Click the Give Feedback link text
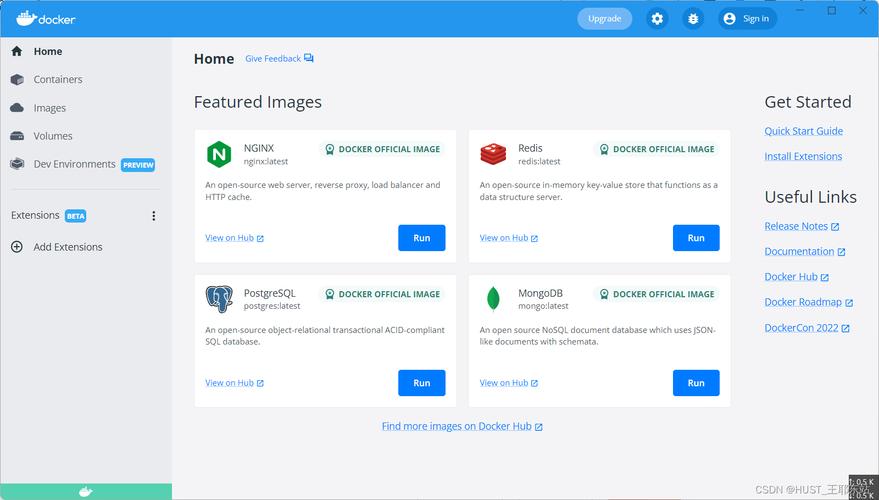The image size is (879, 500). (273, 58)
